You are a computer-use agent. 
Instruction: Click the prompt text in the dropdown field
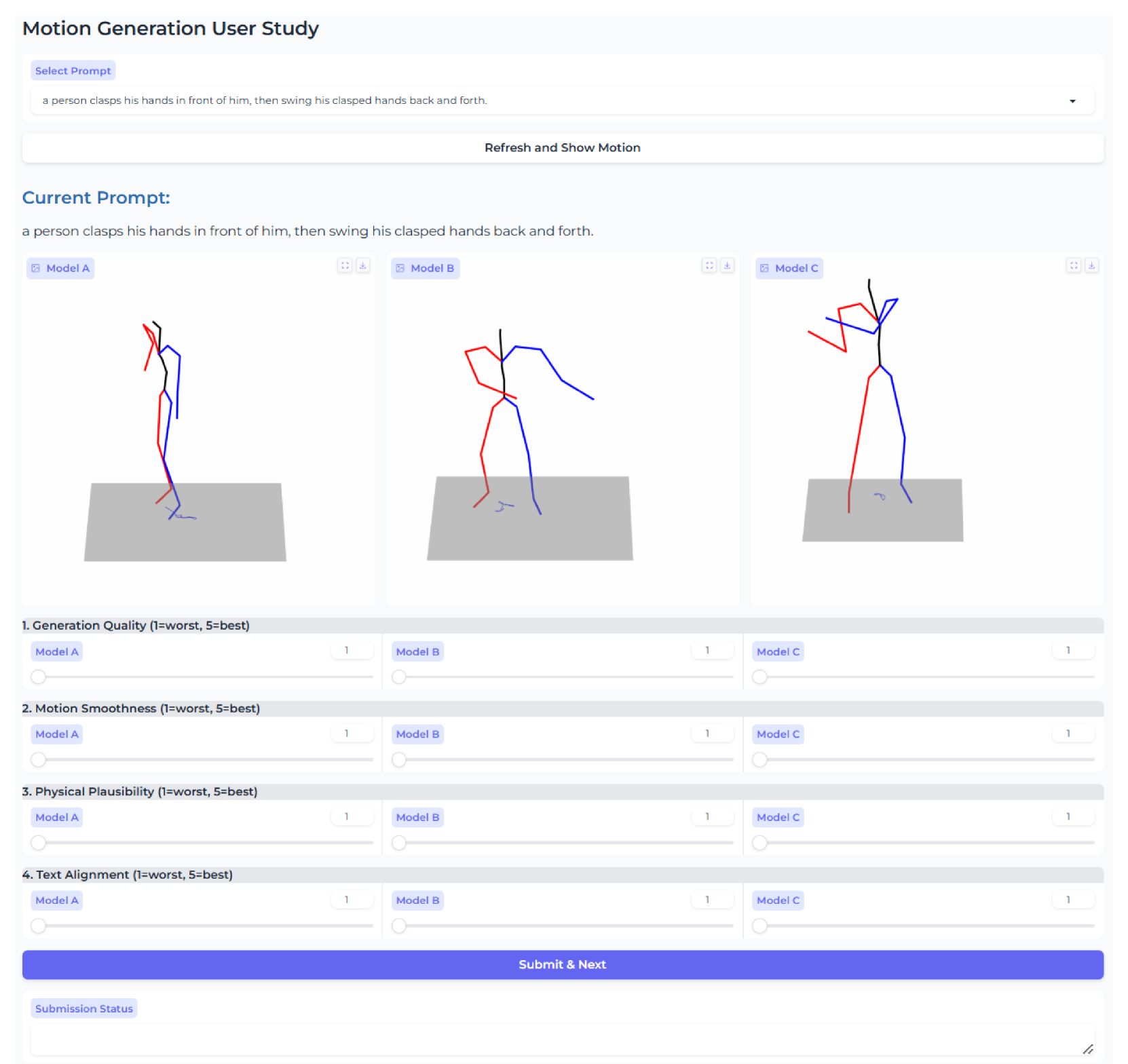[265, 100]
